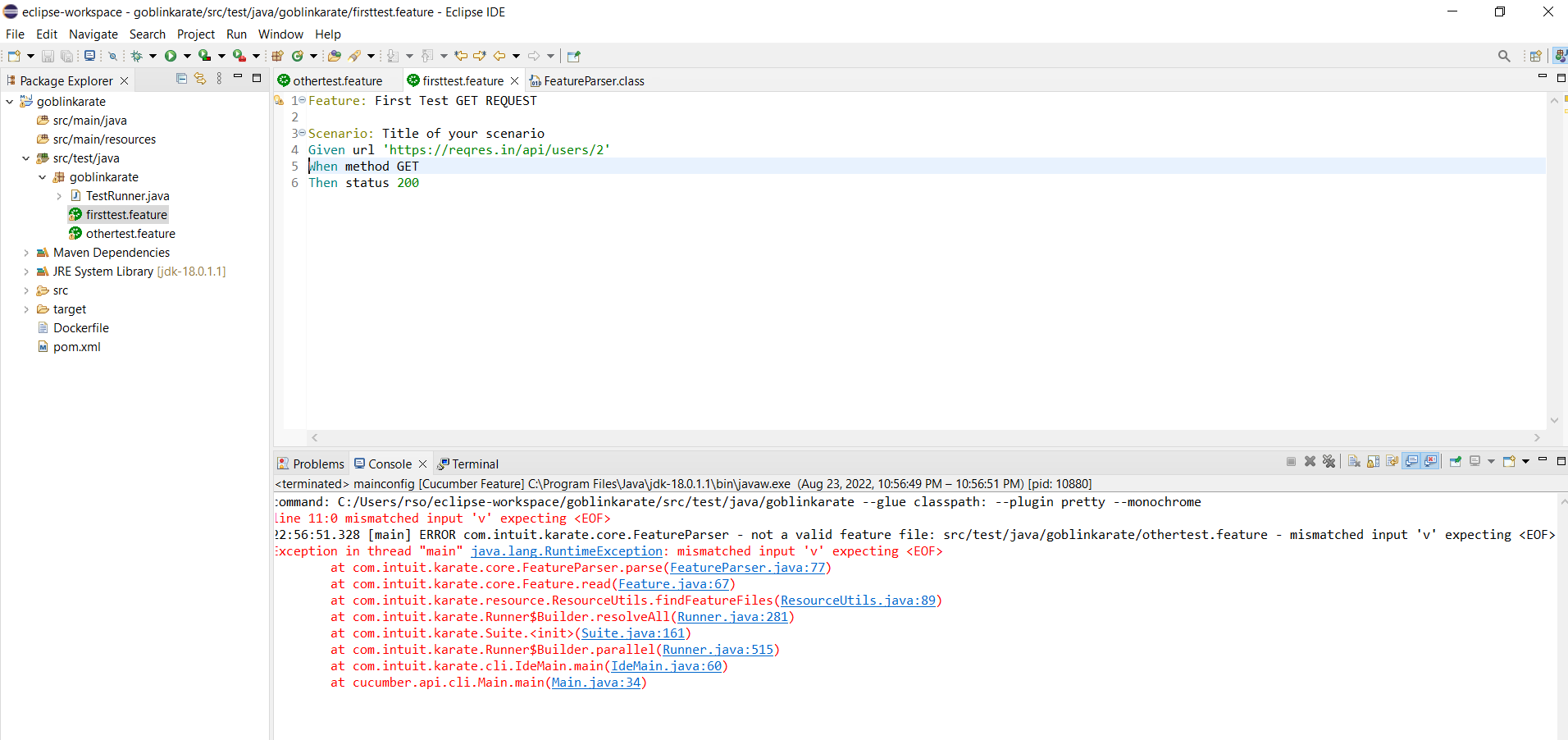Viewport: 1568px width, 740px height.
Task: Run the project with the green Run icon
Action: click(x=171, y=56)
